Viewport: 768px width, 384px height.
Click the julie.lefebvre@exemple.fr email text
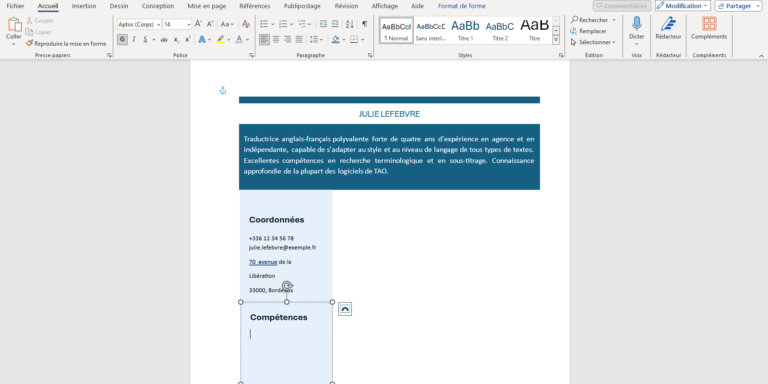(282, 248)
